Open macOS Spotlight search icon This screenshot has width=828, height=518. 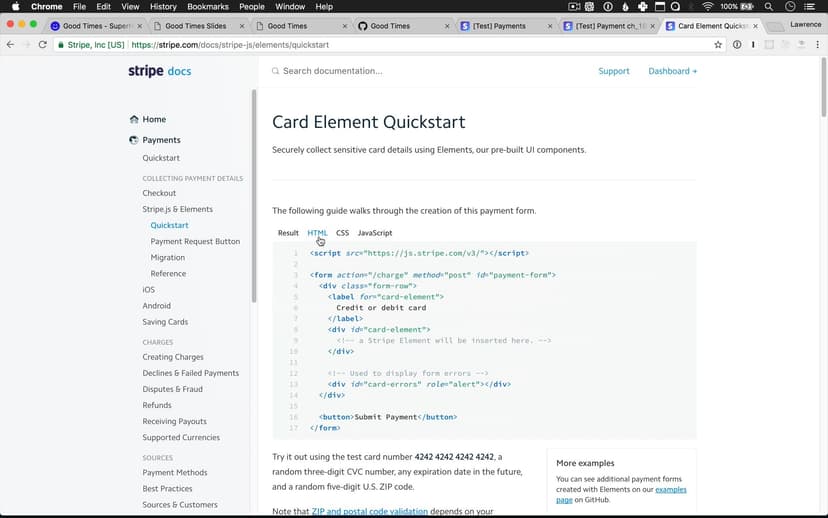[x=768, y=7]
